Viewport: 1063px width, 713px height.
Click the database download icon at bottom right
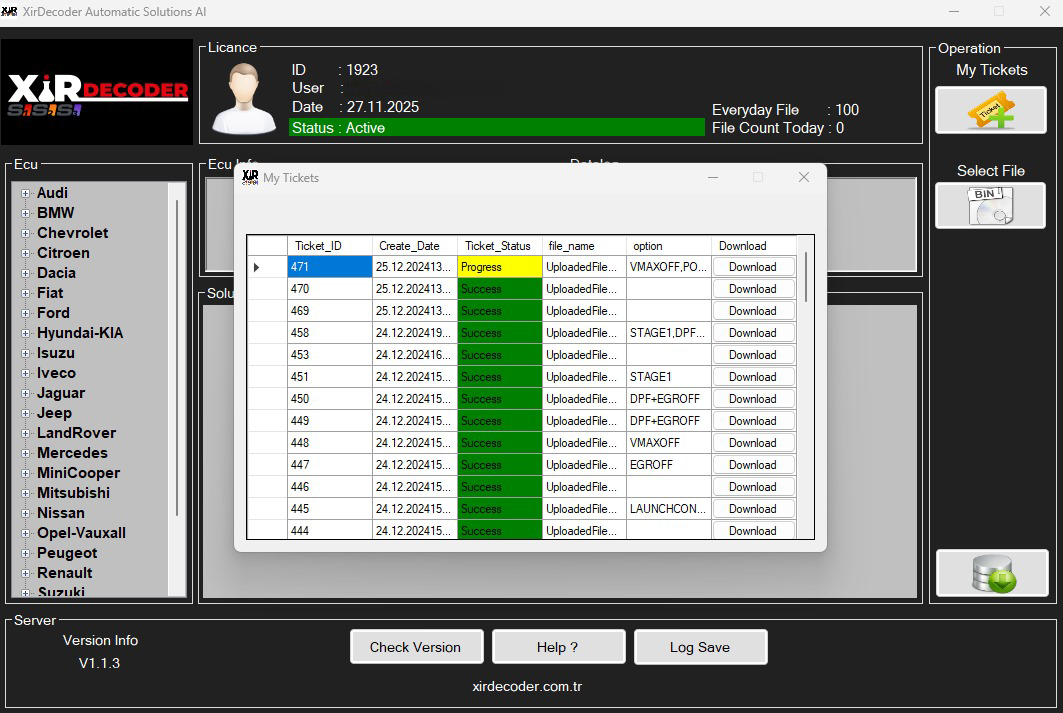coord(991,573)
